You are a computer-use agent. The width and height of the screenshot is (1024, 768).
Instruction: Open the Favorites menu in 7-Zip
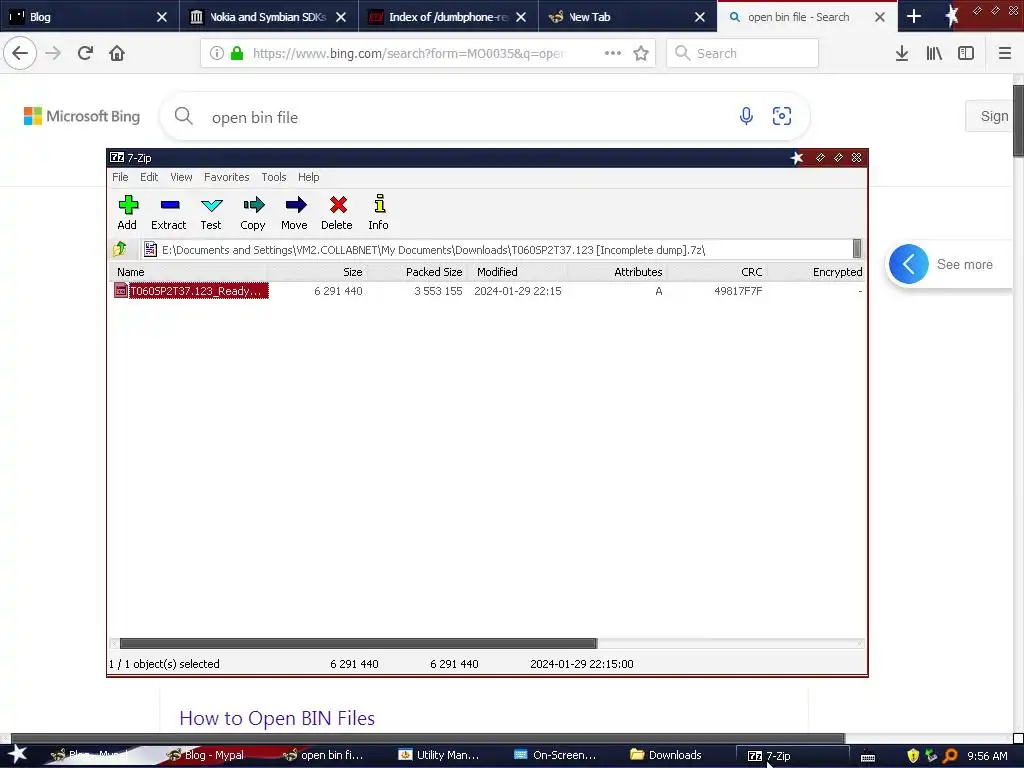click(x=227, y=177)
